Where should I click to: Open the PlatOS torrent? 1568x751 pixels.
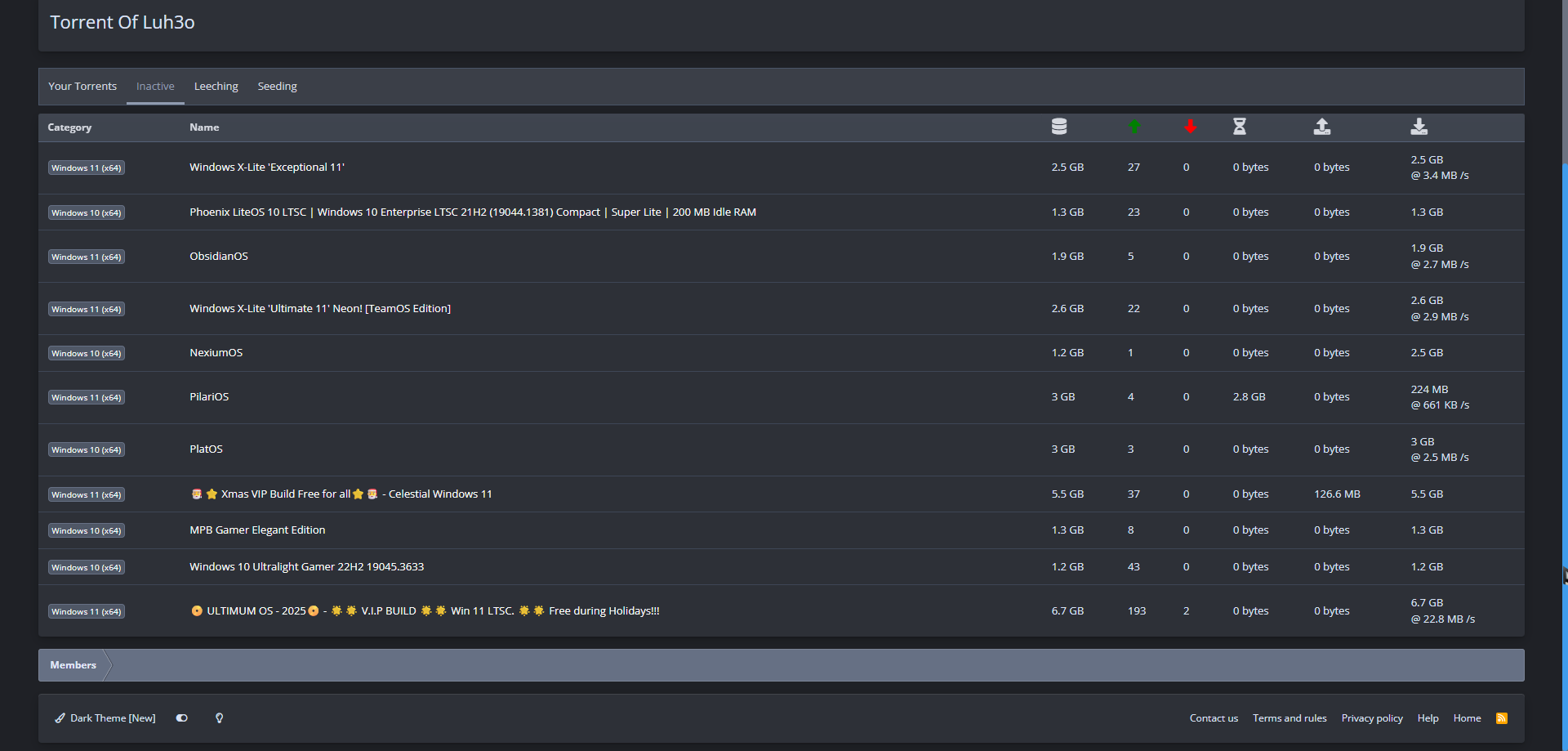206,449
